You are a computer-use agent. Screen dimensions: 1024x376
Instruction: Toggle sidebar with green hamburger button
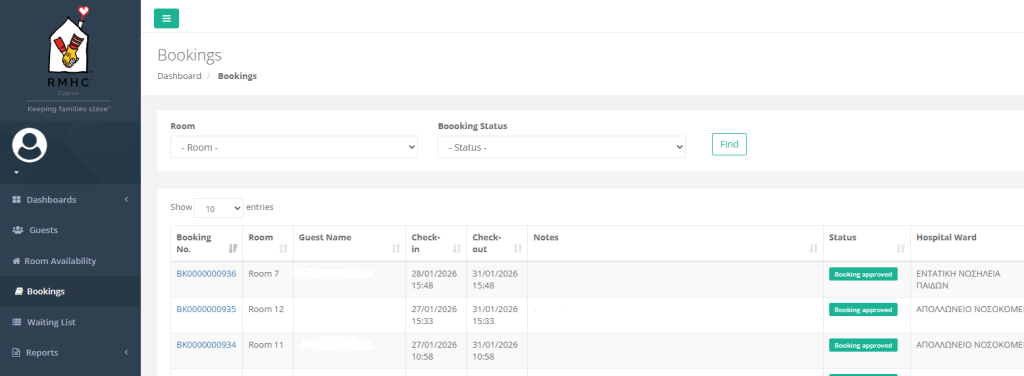tap(167, 18)
